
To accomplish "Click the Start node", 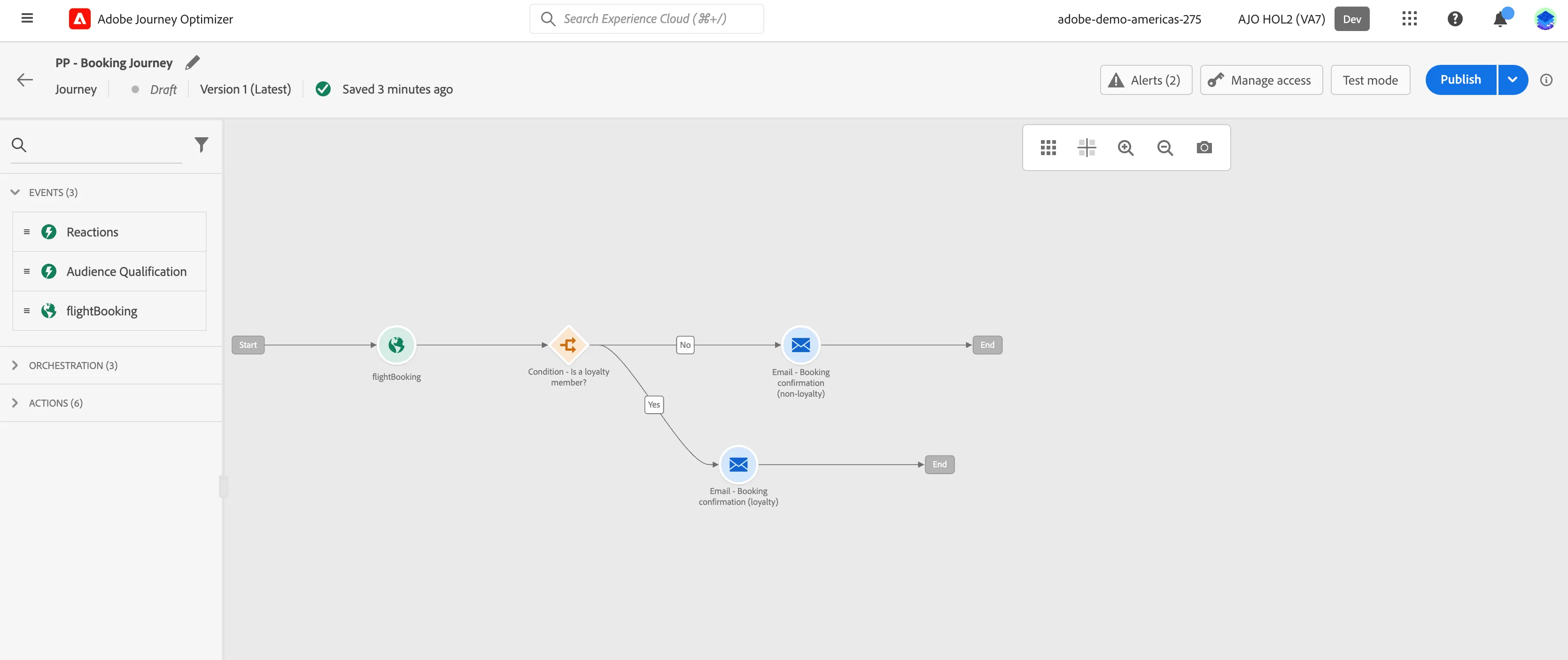I will [x=248, y=345].
